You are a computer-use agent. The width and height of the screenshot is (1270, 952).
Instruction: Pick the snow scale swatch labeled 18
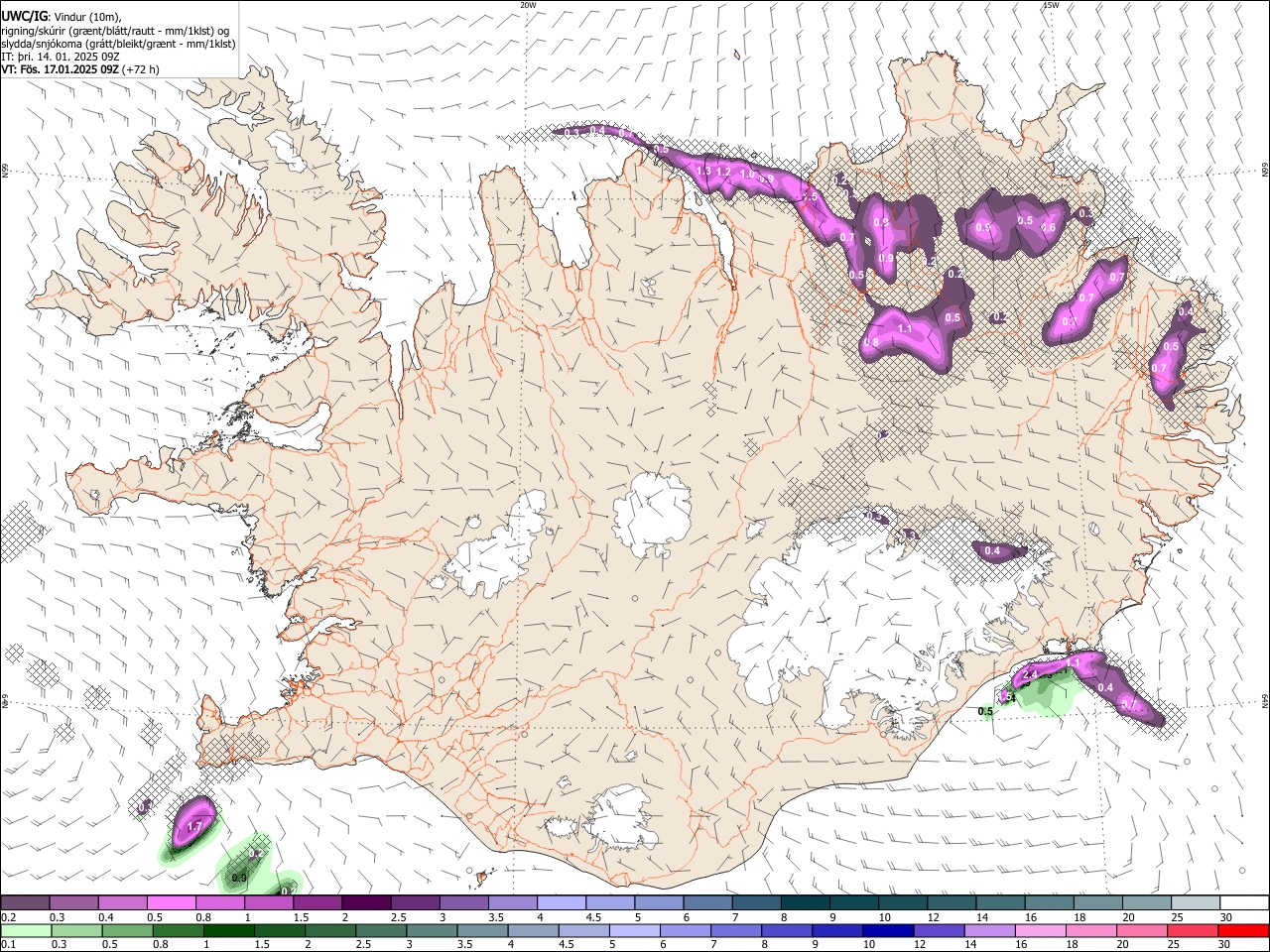(x=1097, y=902)
